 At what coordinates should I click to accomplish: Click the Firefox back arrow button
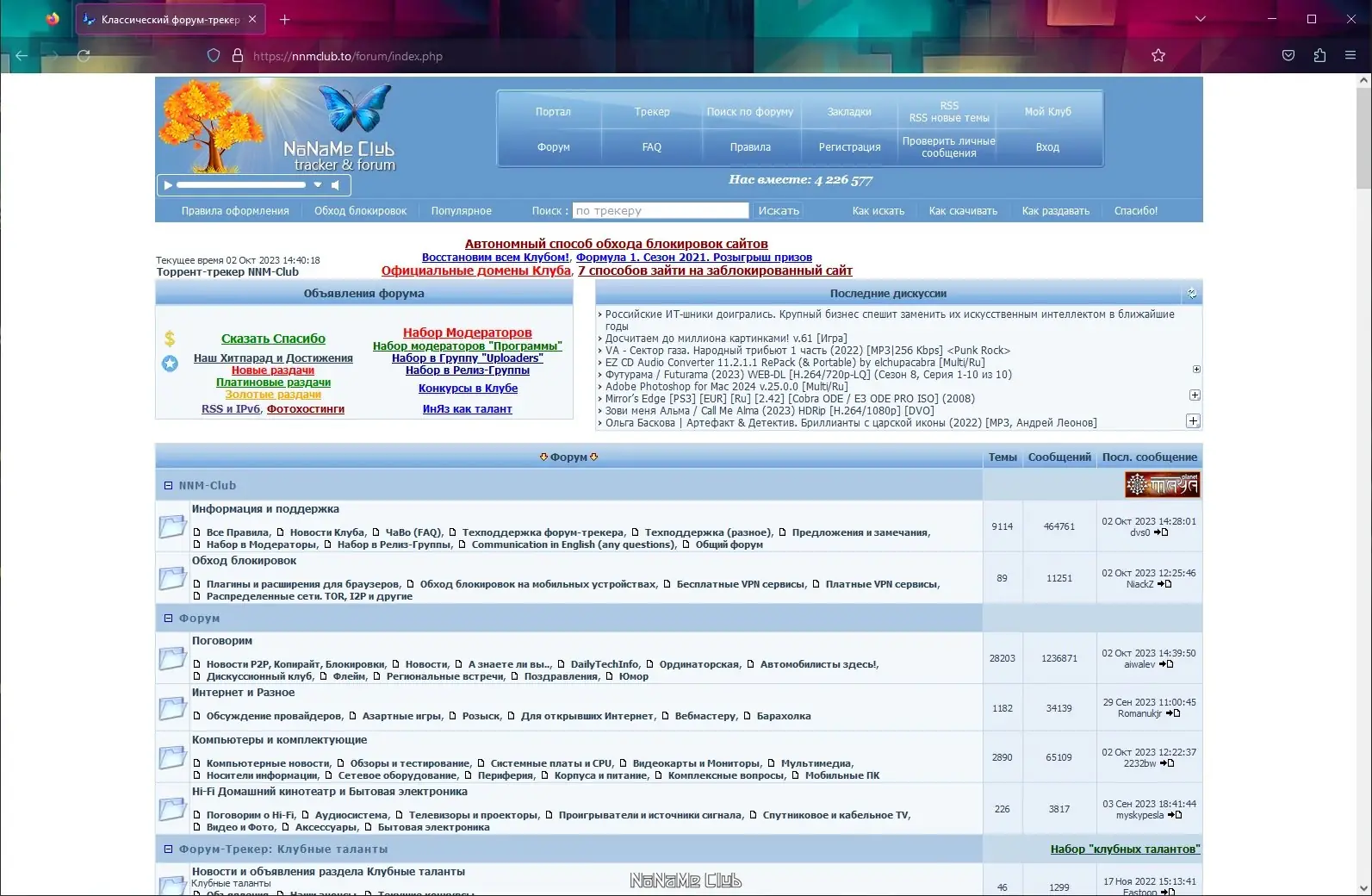pyautogui.click(x=22, y=56)
